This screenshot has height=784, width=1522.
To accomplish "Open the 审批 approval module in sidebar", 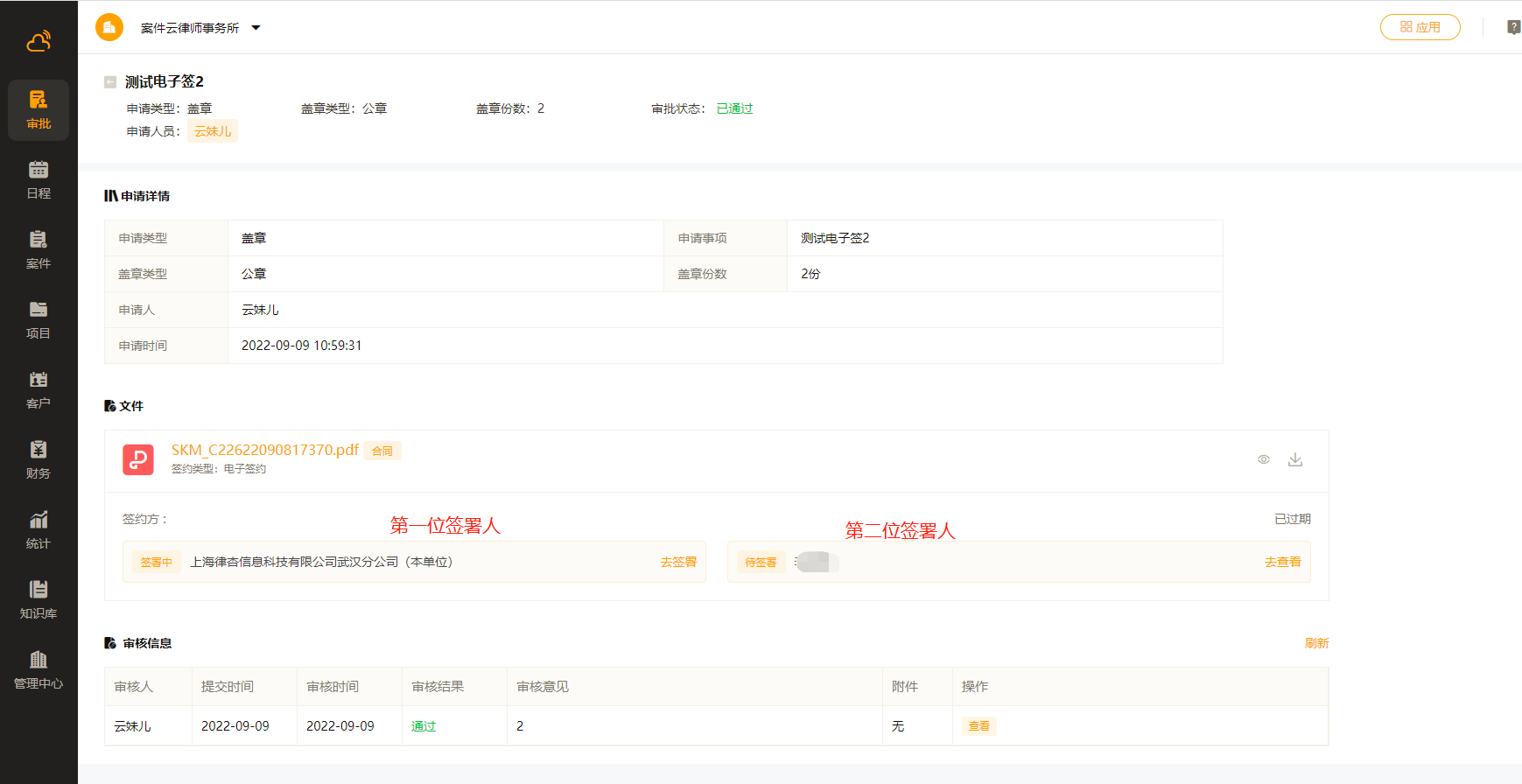I will (39, 110).
